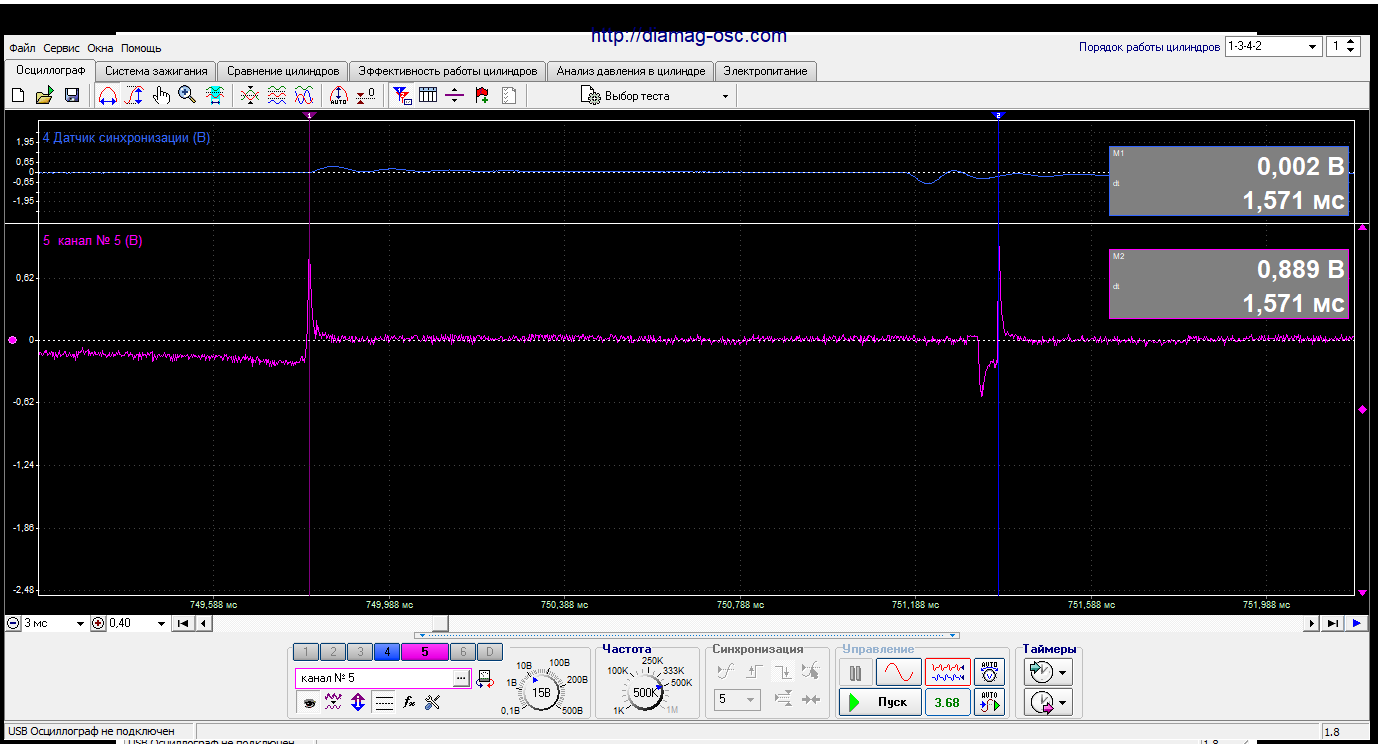Image resolution: width=1382 pixels, height=744 pixels.
Task: Toggle channel visibility eye icon
Action: (310, 703)
